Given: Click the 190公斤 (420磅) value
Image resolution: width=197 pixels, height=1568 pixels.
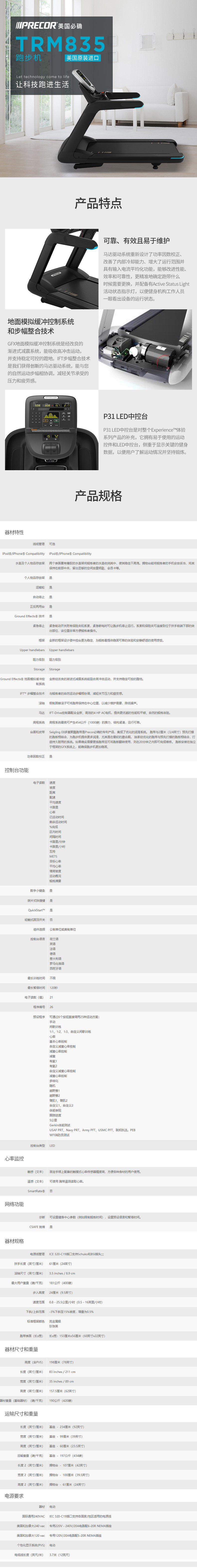Looking at the screenshot, I should click(x=61, y=1400).
